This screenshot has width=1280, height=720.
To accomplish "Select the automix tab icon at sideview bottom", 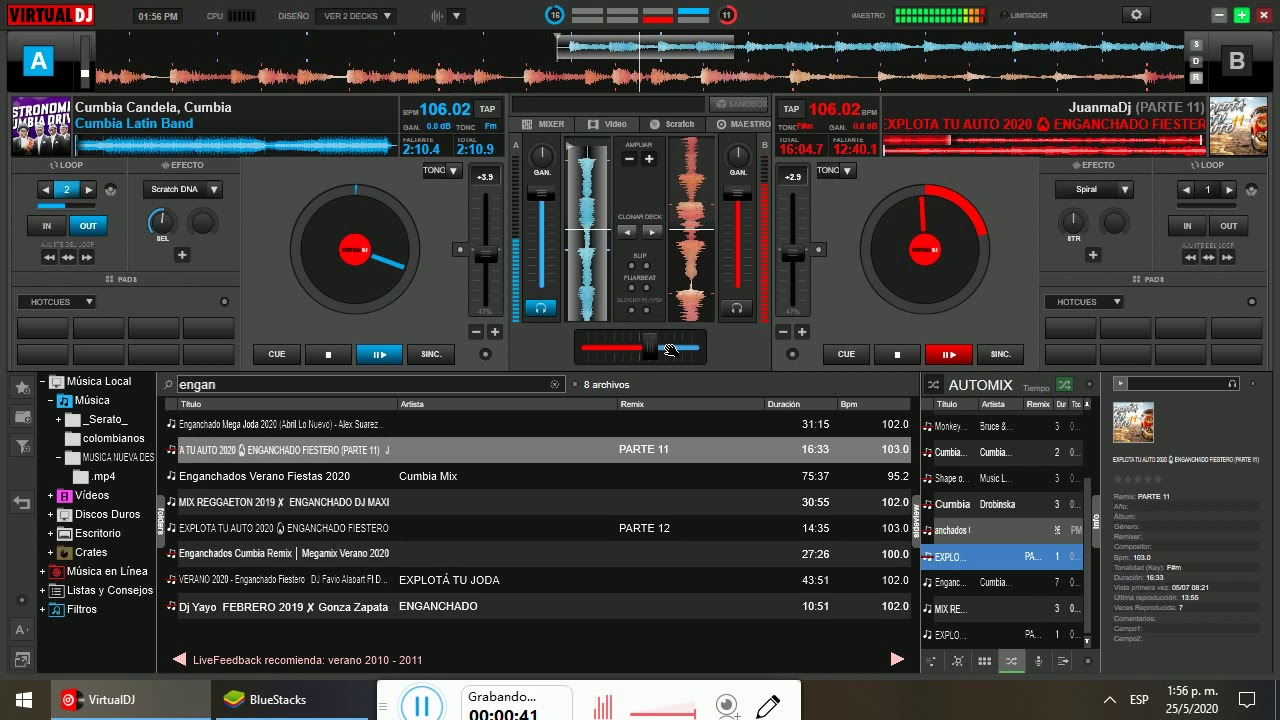I will (1011, 661).
